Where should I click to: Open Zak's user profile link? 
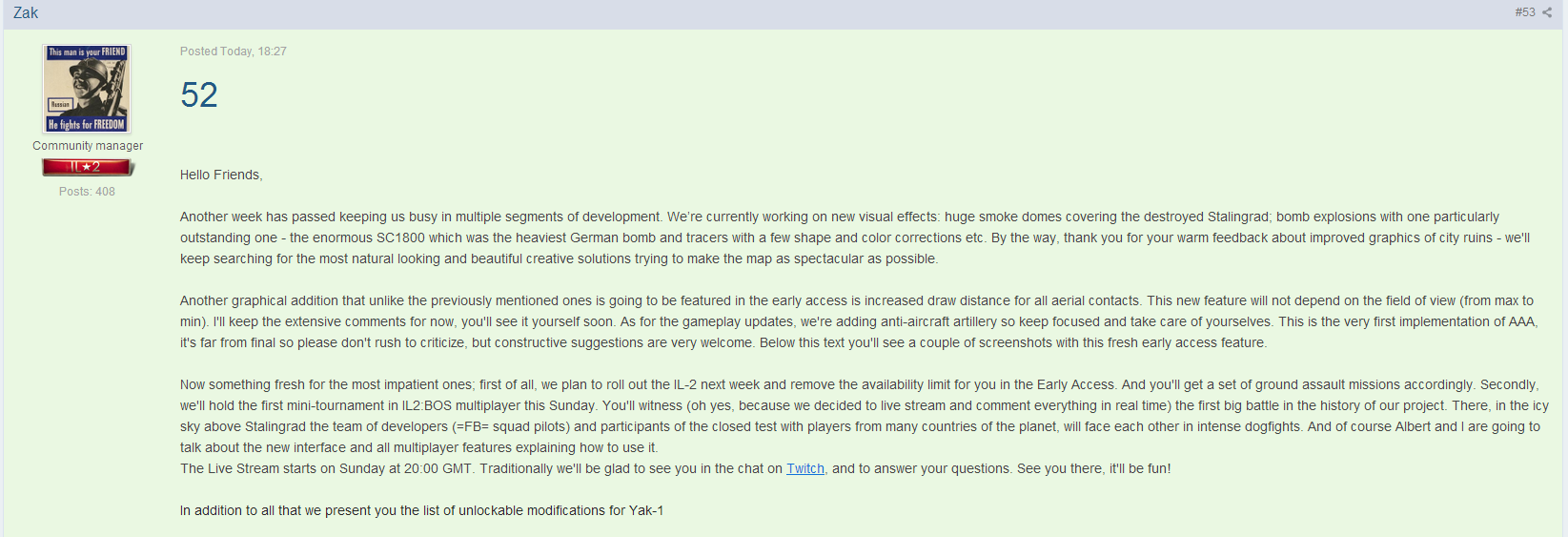tap(26, 12)
